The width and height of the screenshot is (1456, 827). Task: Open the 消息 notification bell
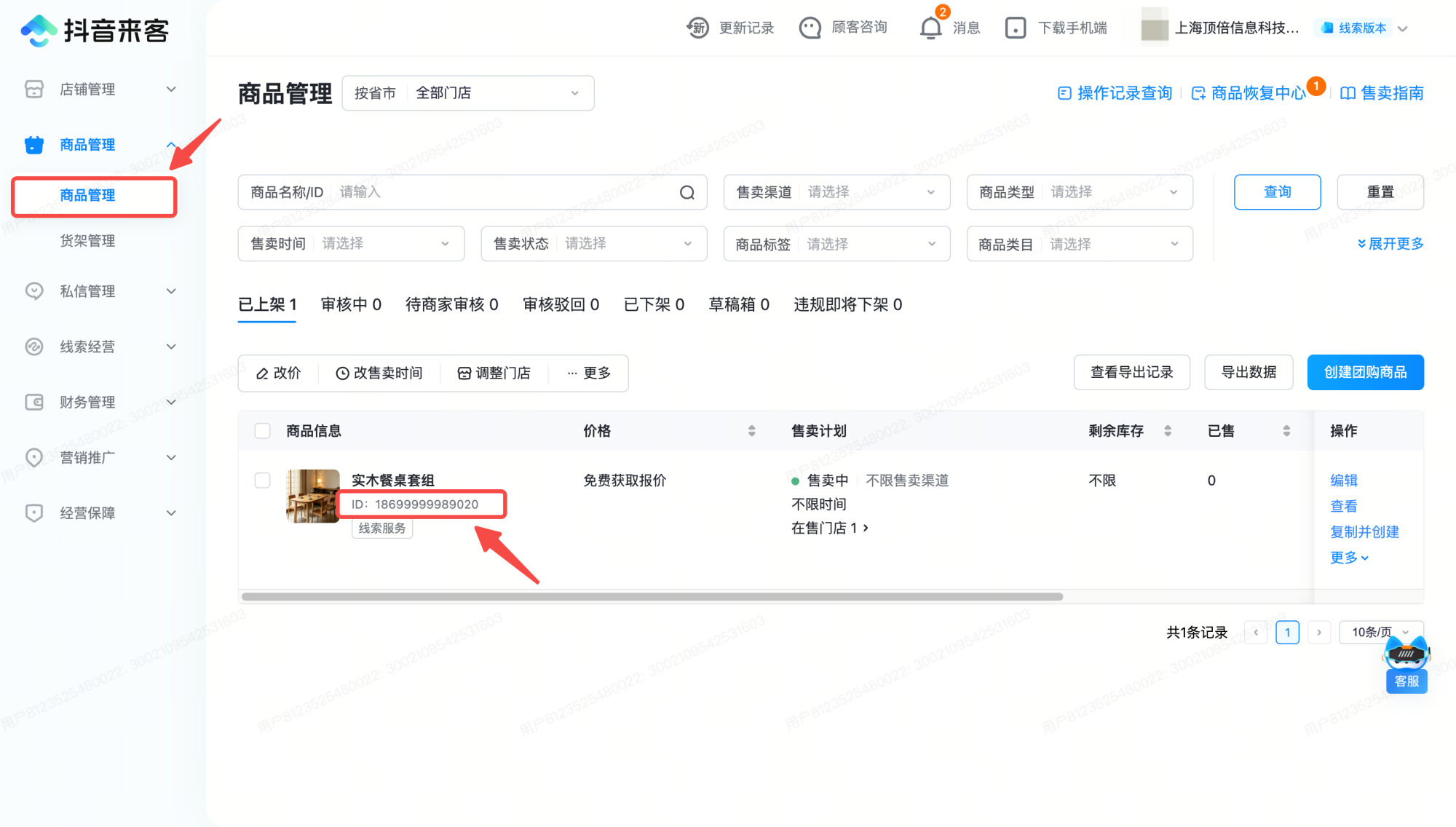(930, 28)
